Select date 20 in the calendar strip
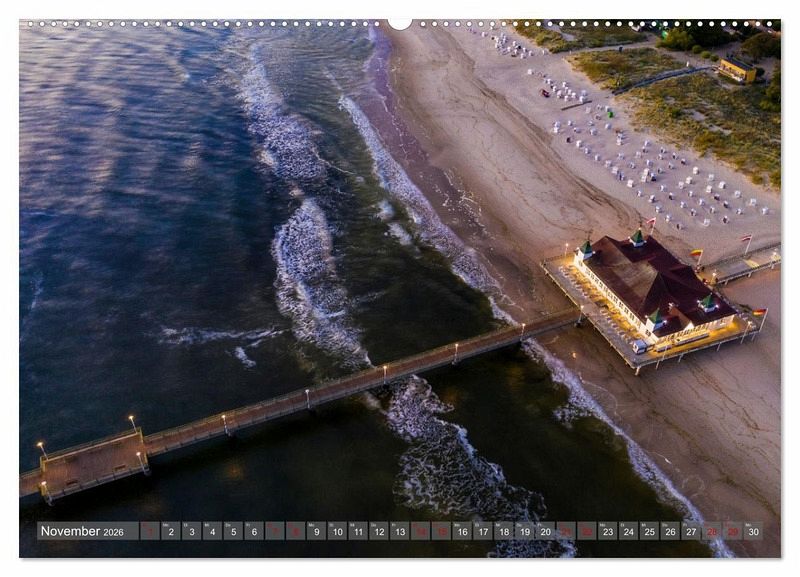This screenshot has height=577, width=800. pos(545,532)
